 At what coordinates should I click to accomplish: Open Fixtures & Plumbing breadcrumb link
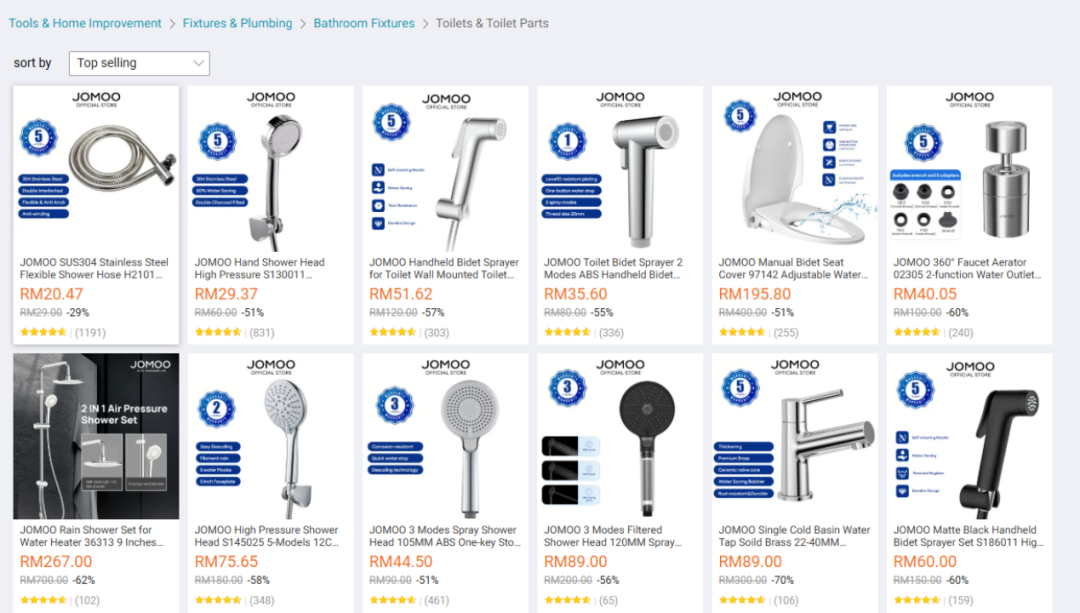(237, 23)
